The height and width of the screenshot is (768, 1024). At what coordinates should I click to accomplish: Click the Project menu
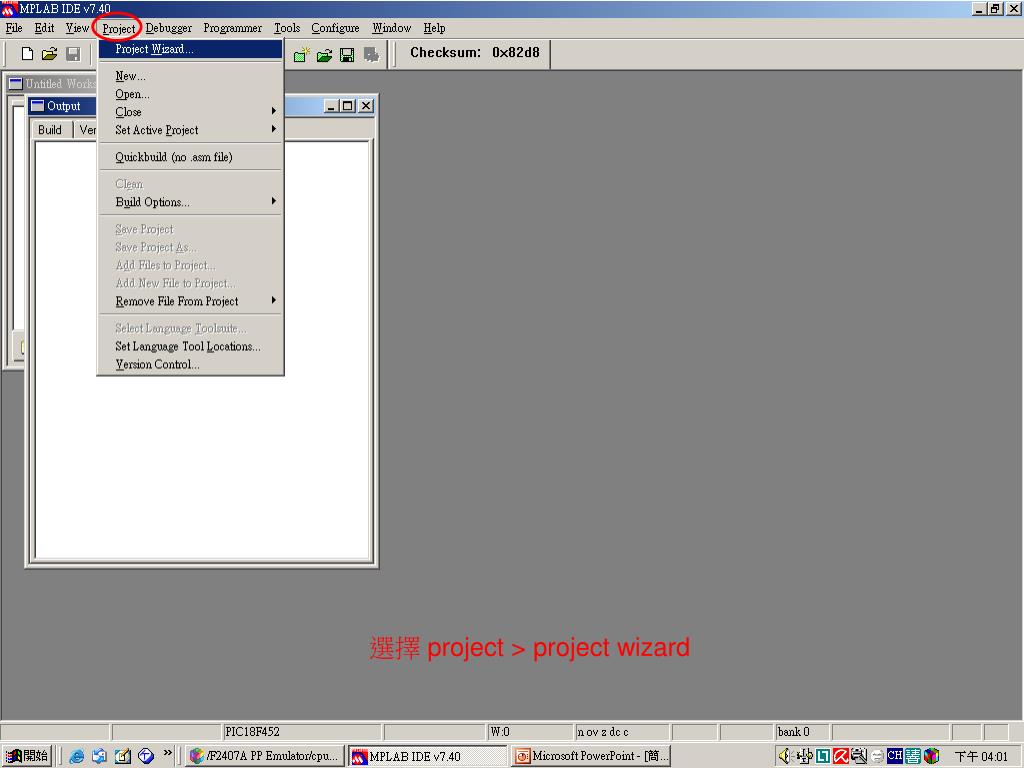point(118,28)
